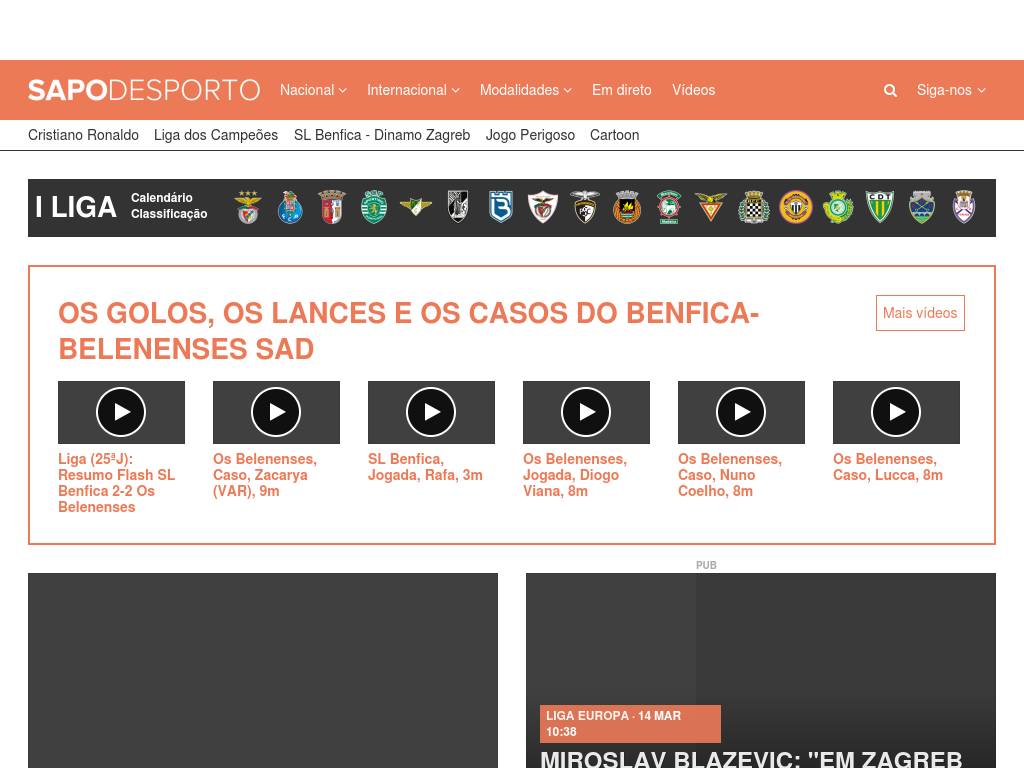Open the FC Porto club crest
Screen dimensions: 1024x768
tap(290, 207)
